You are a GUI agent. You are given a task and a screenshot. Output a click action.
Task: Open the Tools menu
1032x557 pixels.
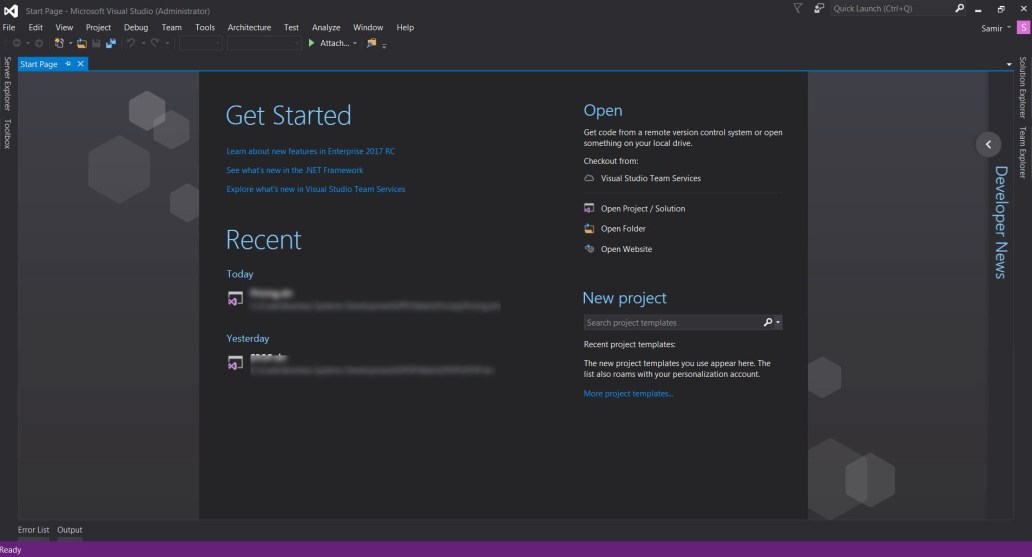coord(205,28)
